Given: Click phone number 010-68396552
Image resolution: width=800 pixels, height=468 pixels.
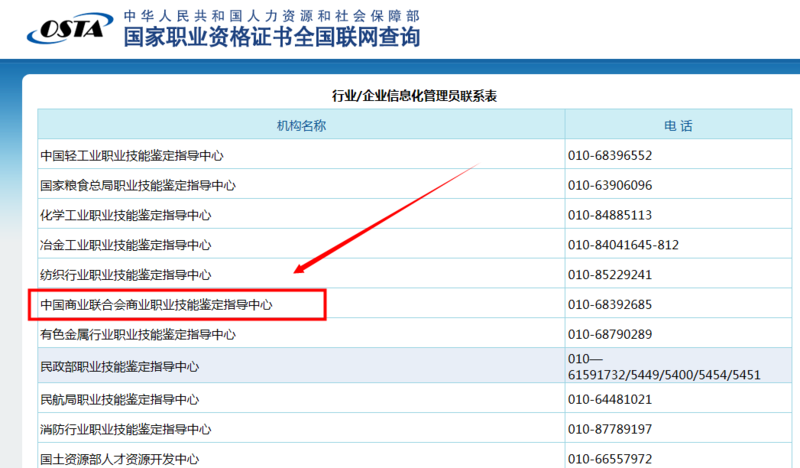Looking at the screenshot, I should [x=610, y=156].
